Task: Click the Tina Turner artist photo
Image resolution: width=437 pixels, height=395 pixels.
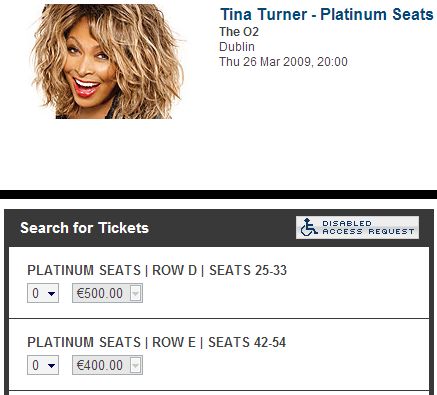Action: 107,62
